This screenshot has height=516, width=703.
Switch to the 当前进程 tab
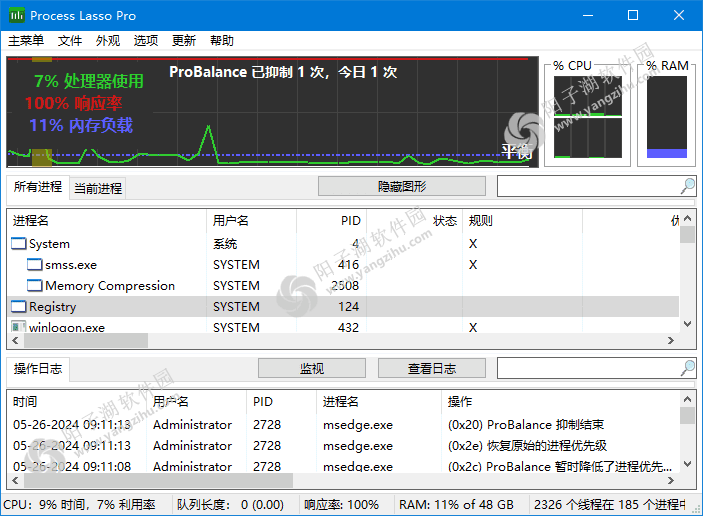tap(98, 188)
